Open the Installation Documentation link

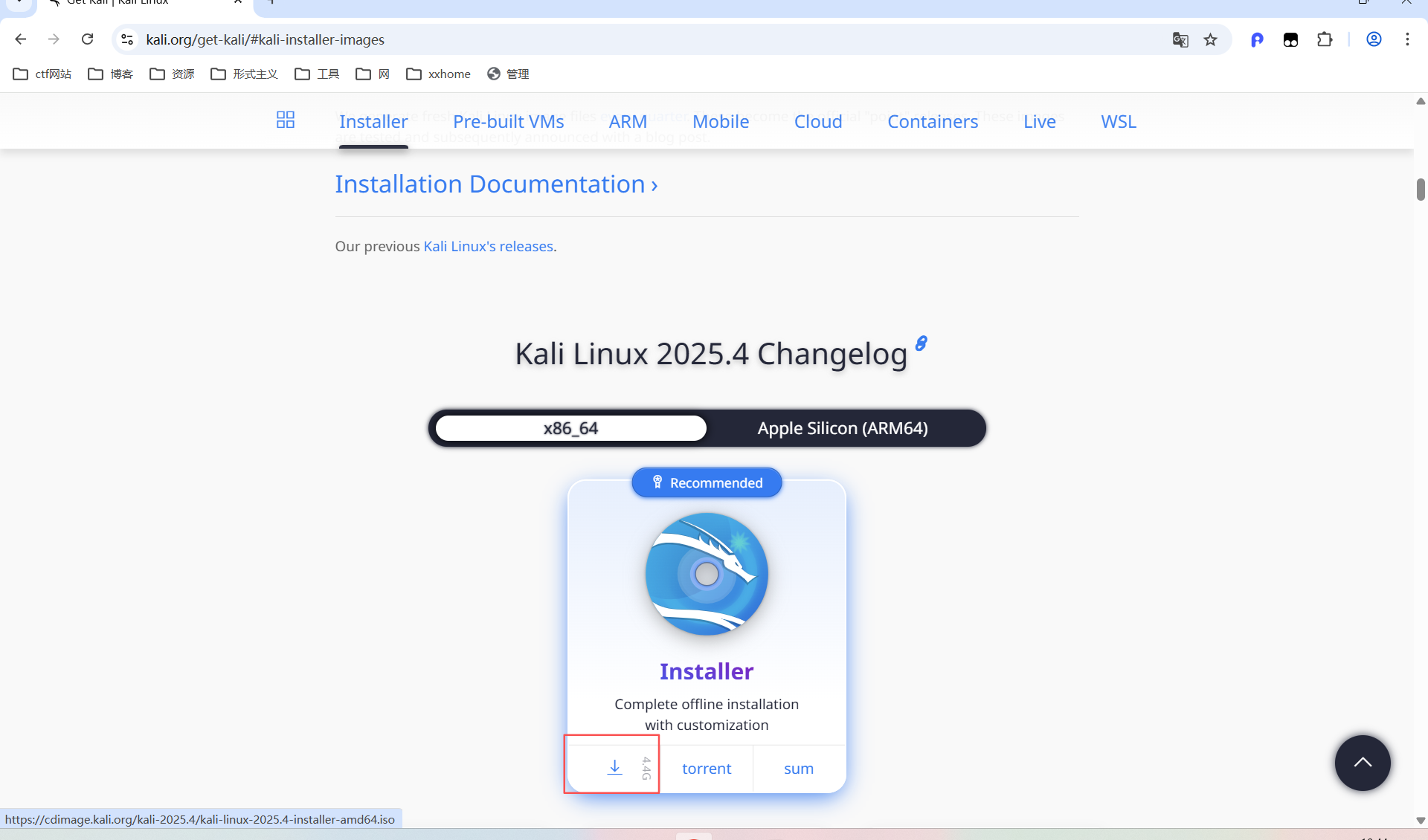tap(496, 184)
